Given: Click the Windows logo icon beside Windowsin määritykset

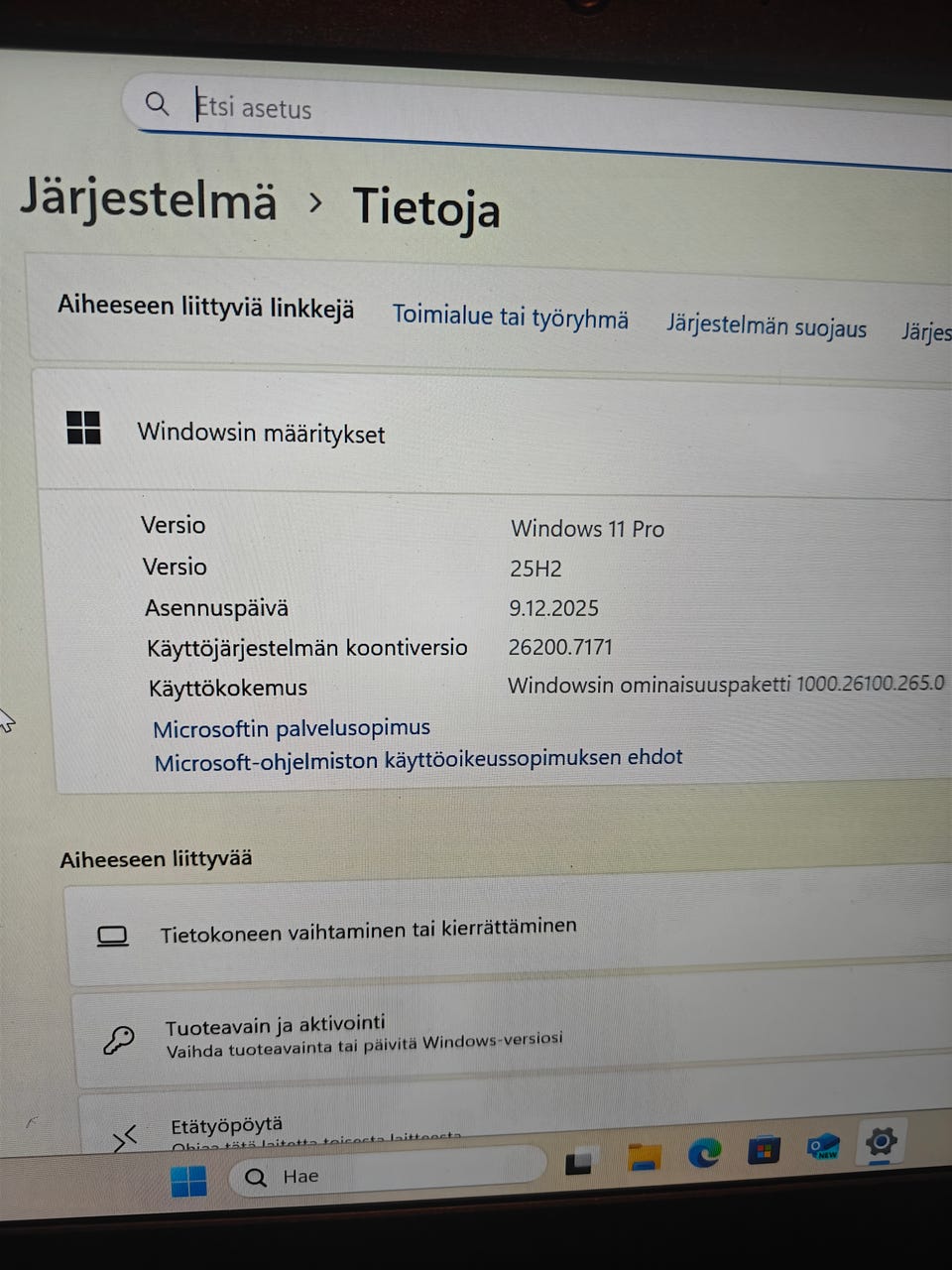Looking at the screenshot, I should (83, 428).
